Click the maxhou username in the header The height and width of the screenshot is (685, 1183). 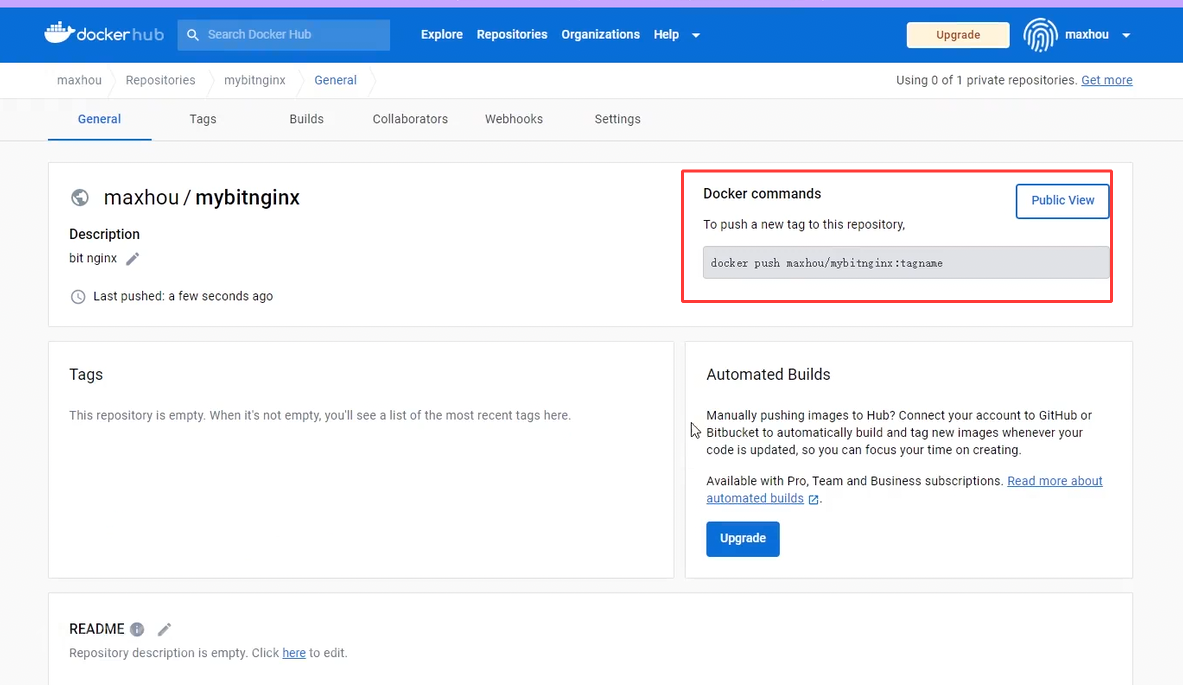1087,35
